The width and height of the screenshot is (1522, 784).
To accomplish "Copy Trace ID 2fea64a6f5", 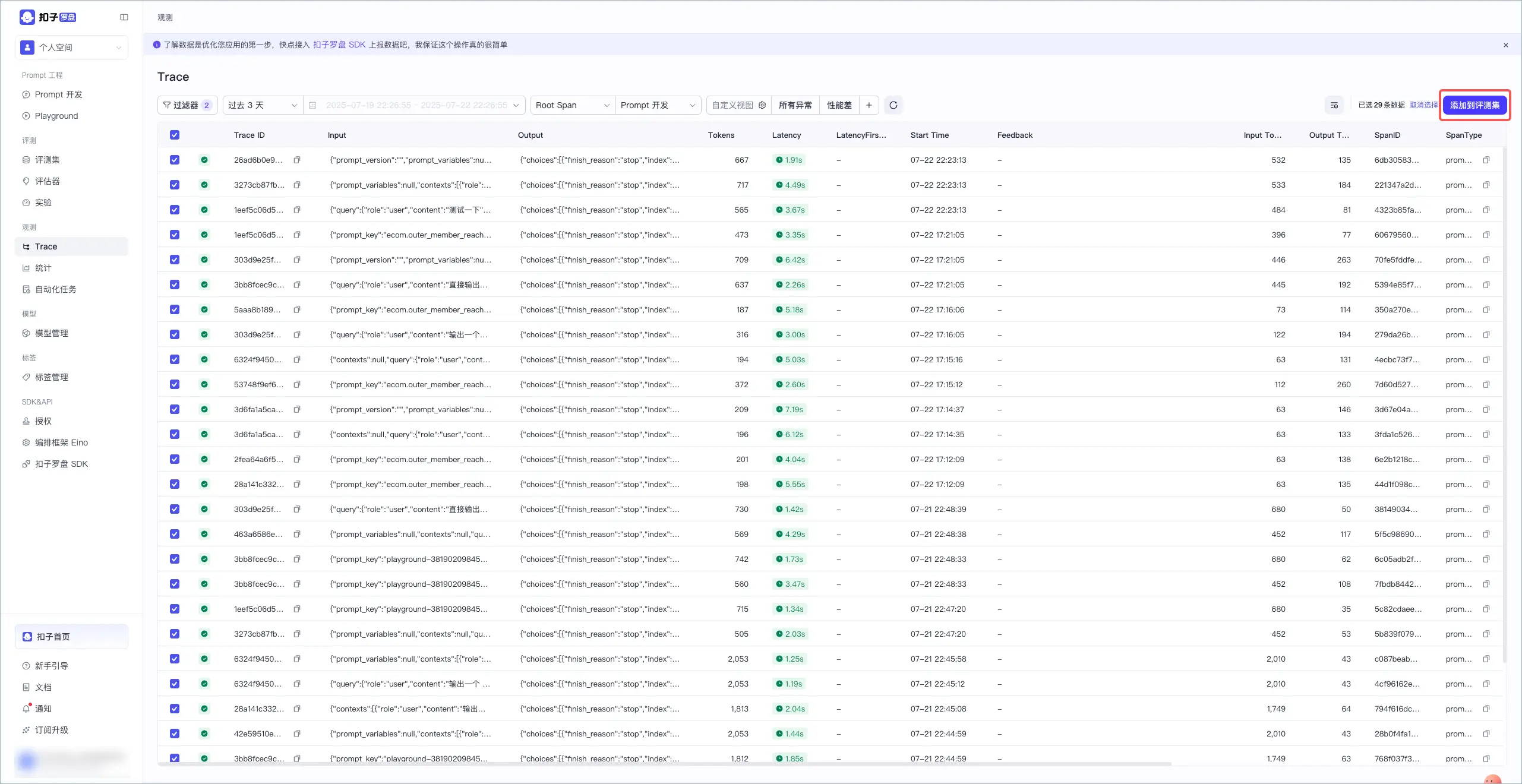I will (297, 459).
